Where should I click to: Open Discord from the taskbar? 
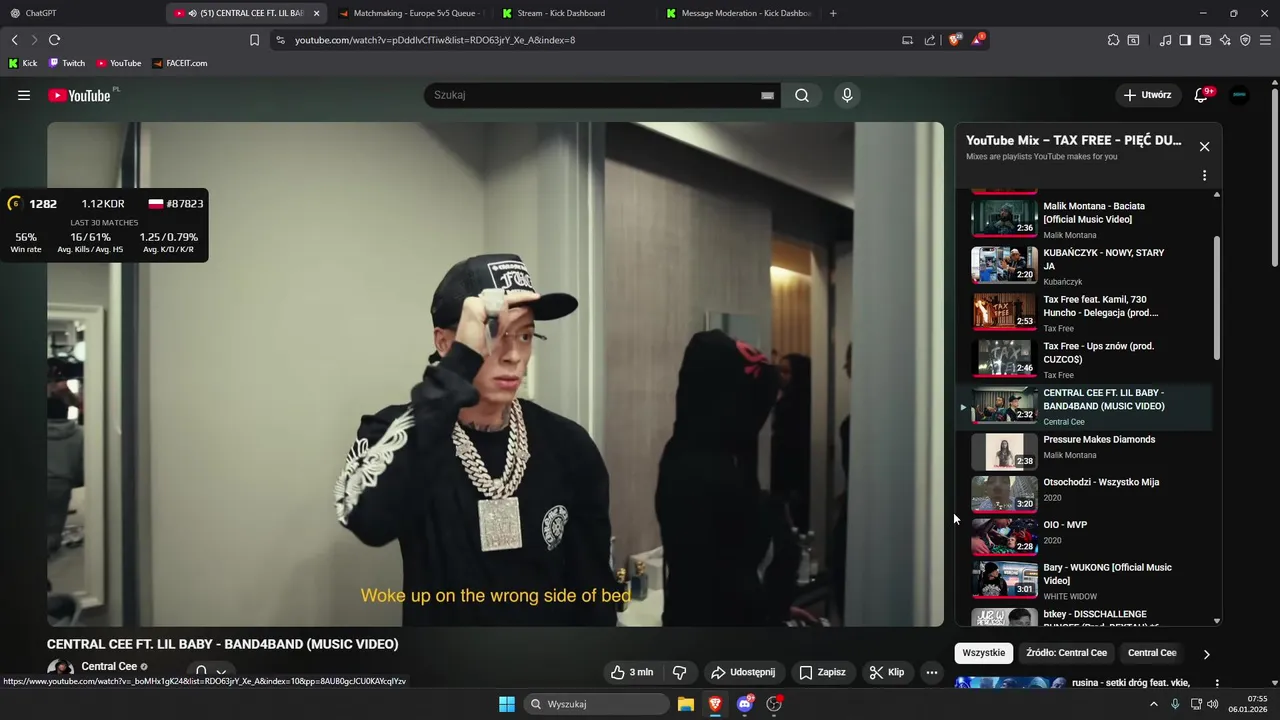(745, 704)
